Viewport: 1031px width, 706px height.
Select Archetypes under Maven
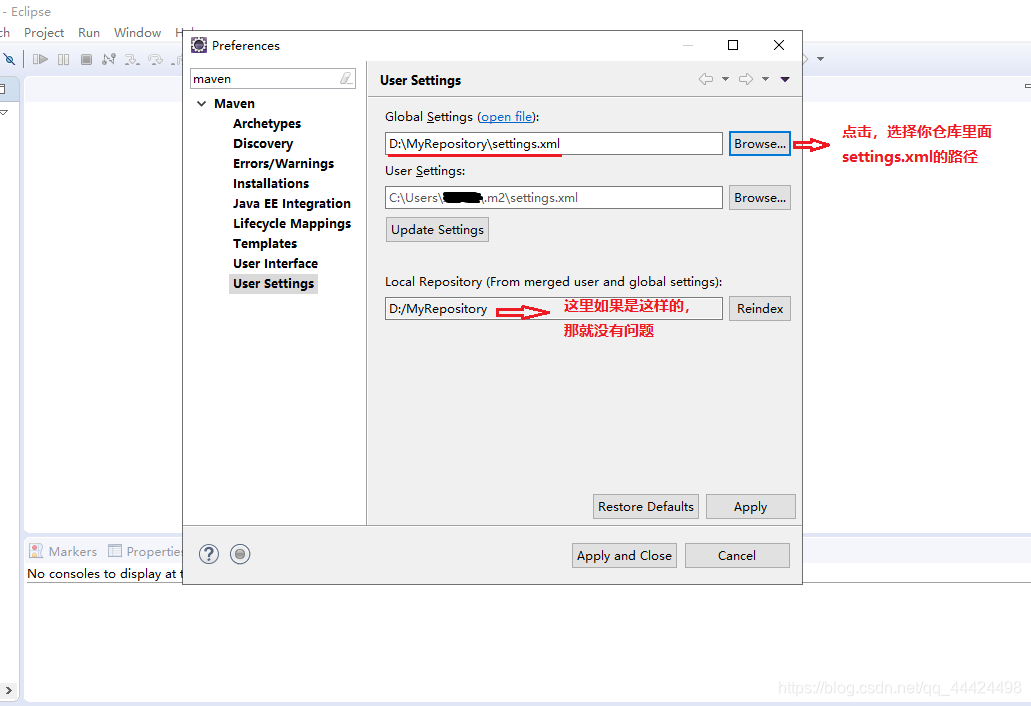[267, 124]
